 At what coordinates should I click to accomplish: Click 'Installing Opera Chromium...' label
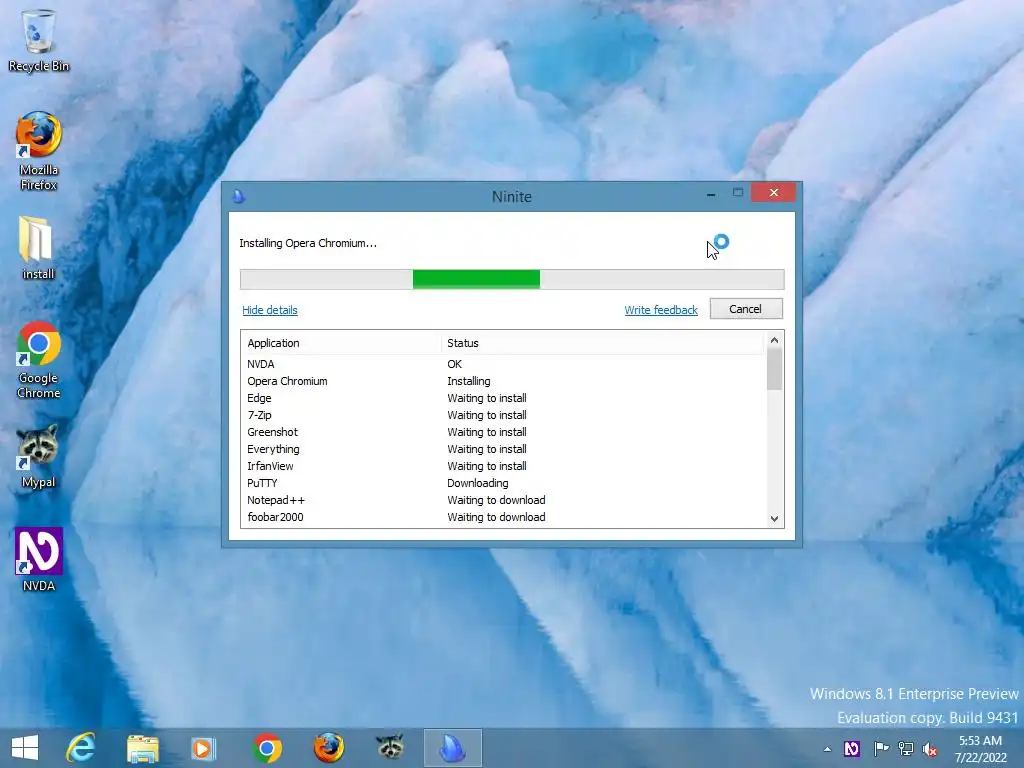click(x=308, y=243)
